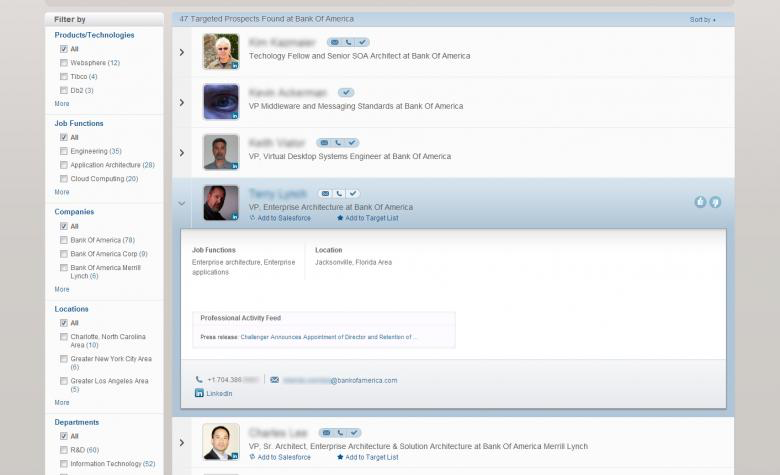Check R&D (60) department filter
The image size is (780, 475).
coord(64,450)
